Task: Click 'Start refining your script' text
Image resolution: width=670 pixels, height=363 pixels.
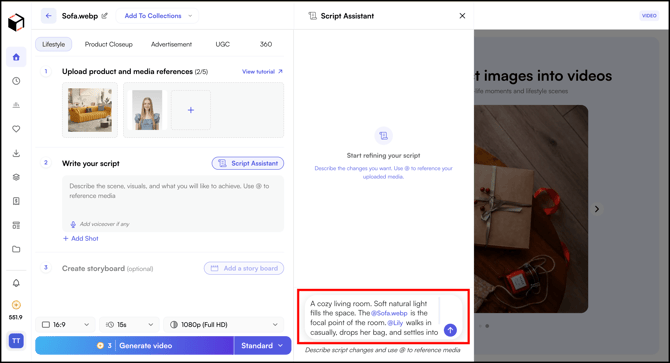Action: tap(384, 156)
